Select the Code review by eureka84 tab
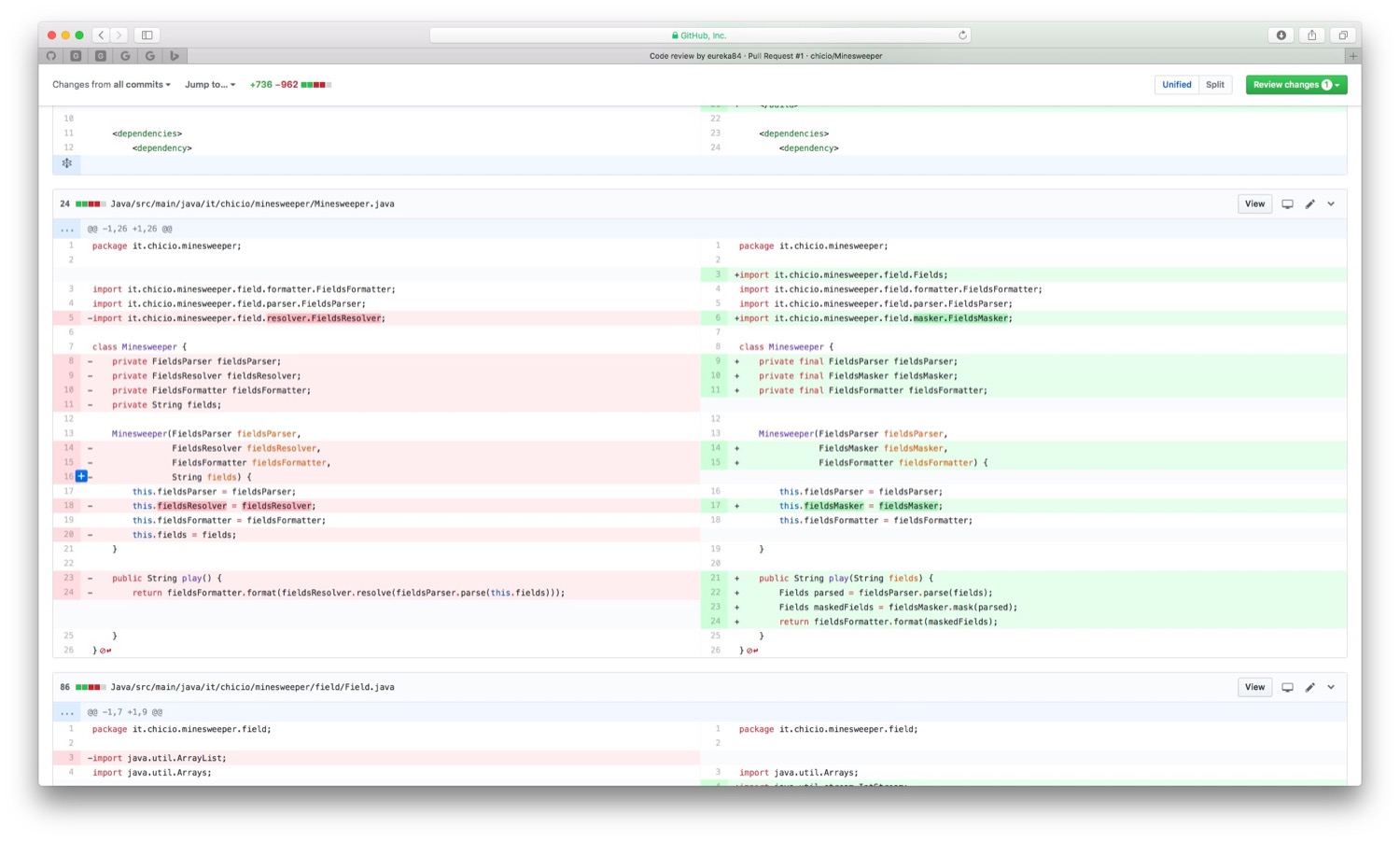This screenshot has width=1400, height=841. 765,56
